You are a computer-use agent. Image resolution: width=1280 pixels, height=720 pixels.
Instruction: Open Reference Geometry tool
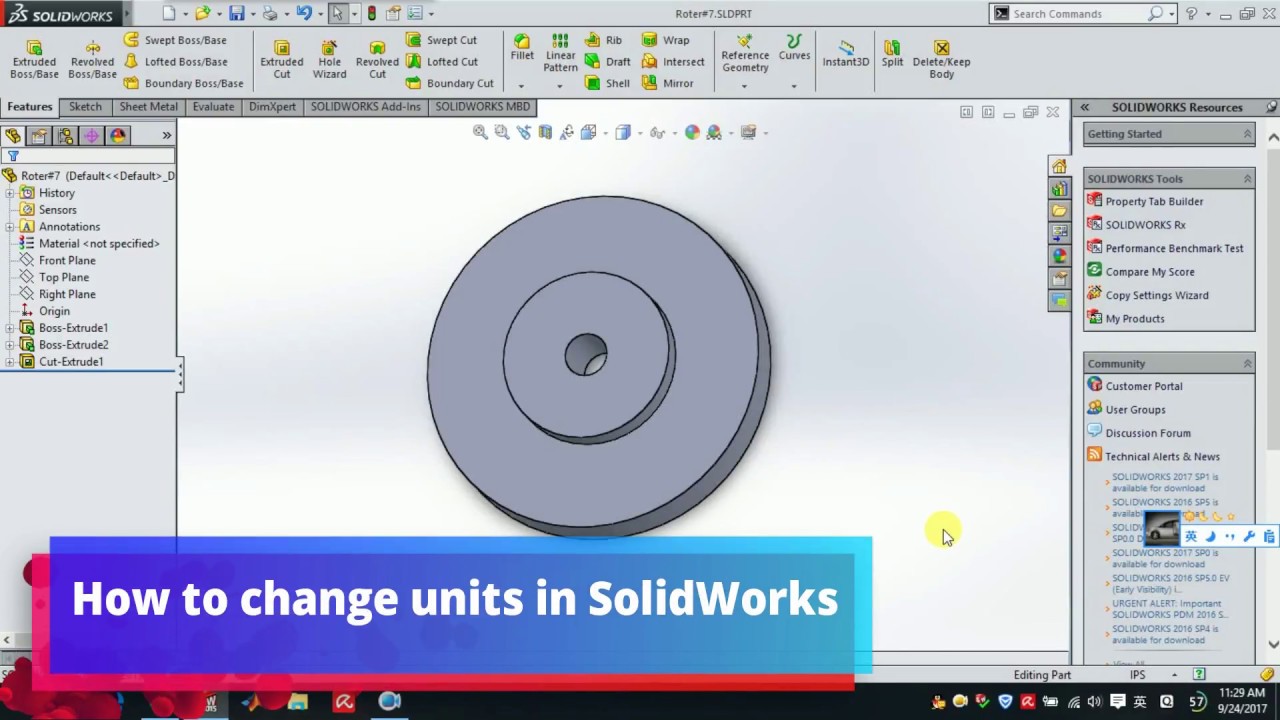tap(745, 53)
